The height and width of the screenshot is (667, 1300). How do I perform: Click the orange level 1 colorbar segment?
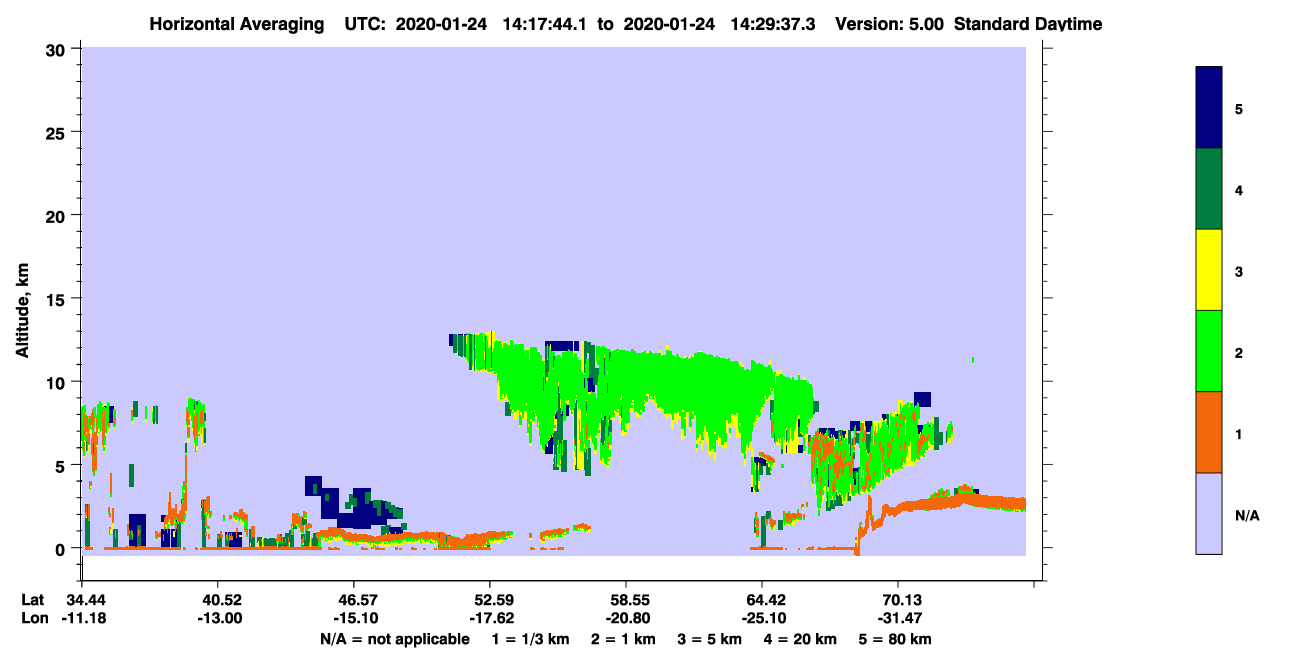coord(1209,432)
